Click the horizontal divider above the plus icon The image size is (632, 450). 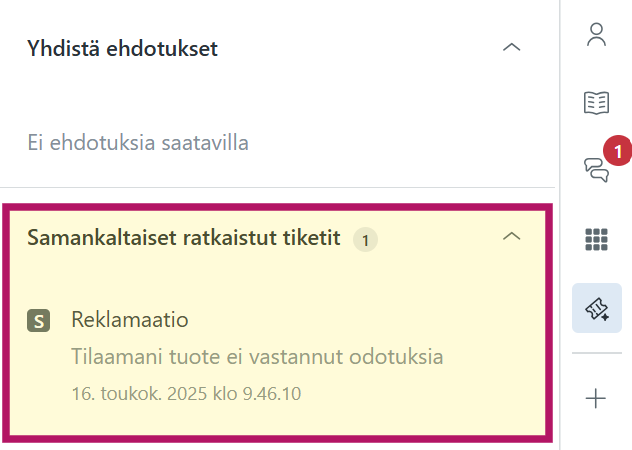(x=597, y=353)
